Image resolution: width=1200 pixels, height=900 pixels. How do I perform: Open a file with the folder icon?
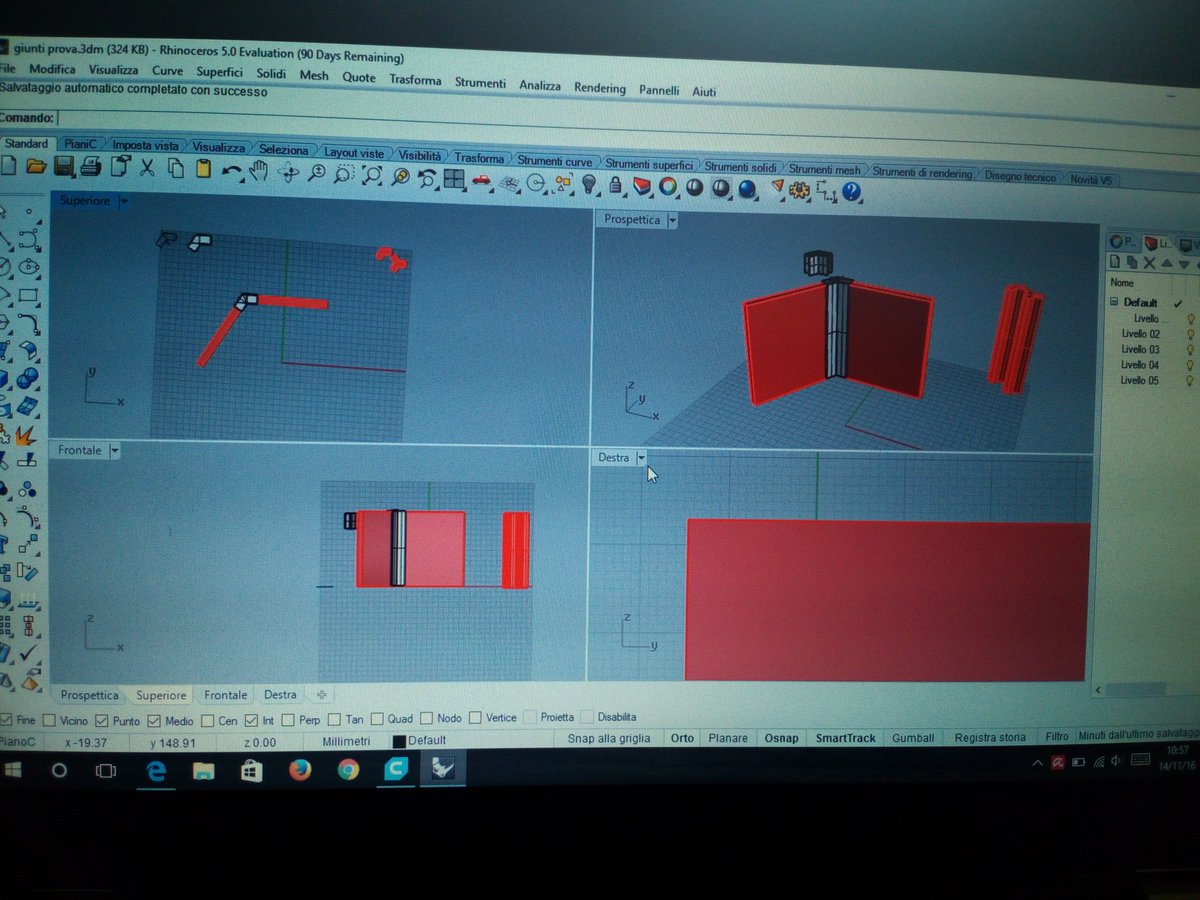[x=36, y=167]
